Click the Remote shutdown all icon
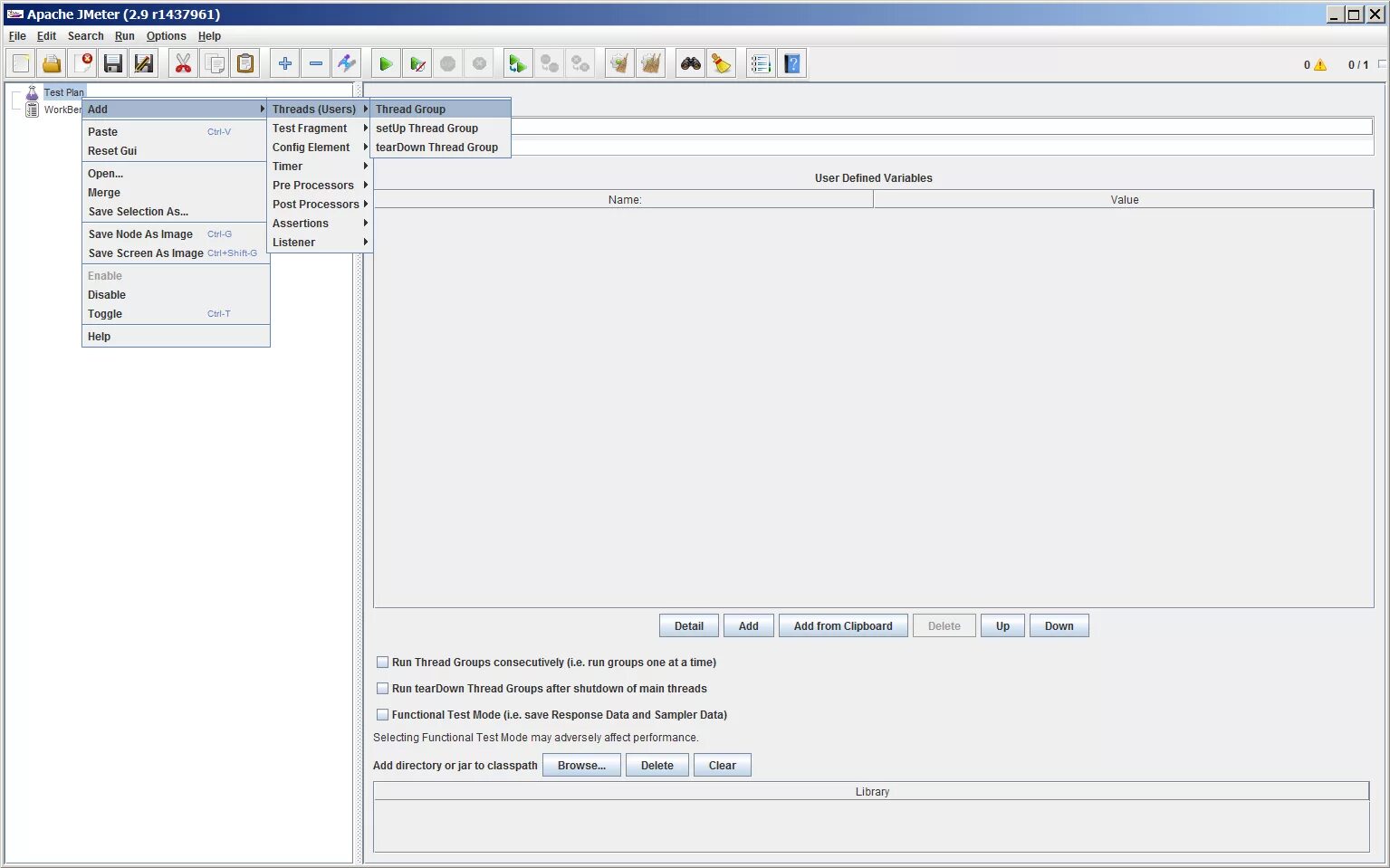Viewport: 1390px width, 868px height. [x=580, y=63]
